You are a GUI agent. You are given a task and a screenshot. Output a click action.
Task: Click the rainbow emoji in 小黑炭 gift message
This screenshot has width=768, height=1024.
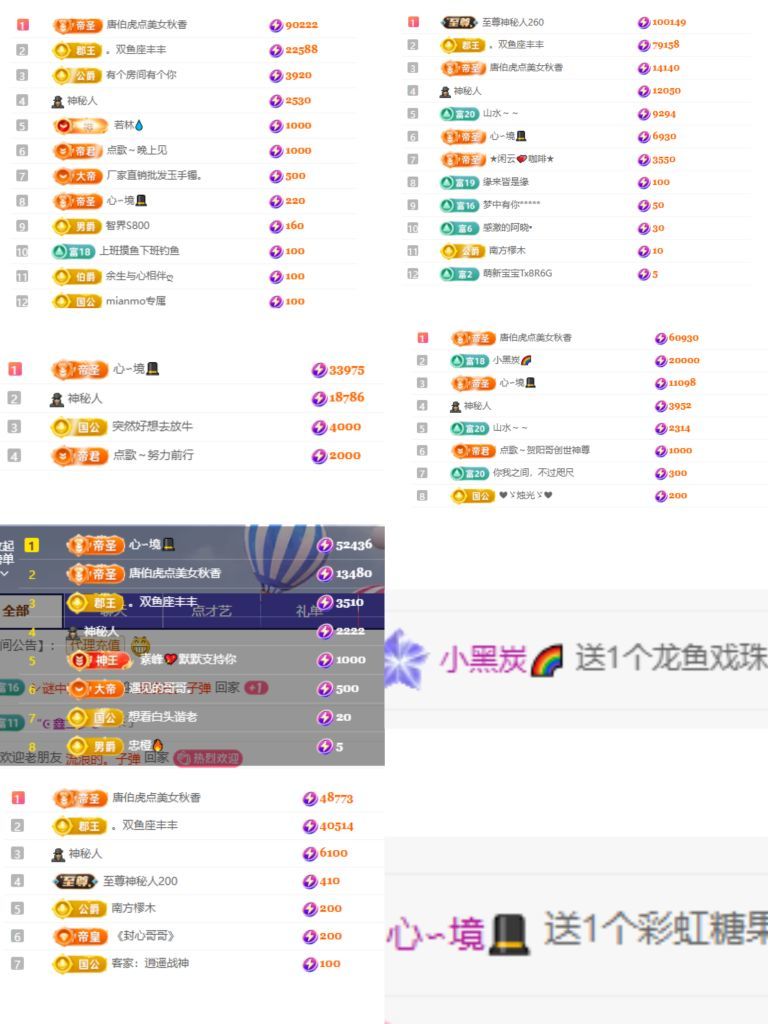[x=546, y=660]
